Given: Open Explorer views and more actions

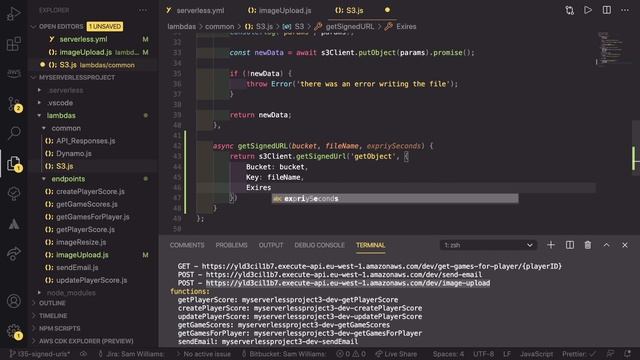Looking at the screenshot, I should pyautogui.click(x=142, y=10).
